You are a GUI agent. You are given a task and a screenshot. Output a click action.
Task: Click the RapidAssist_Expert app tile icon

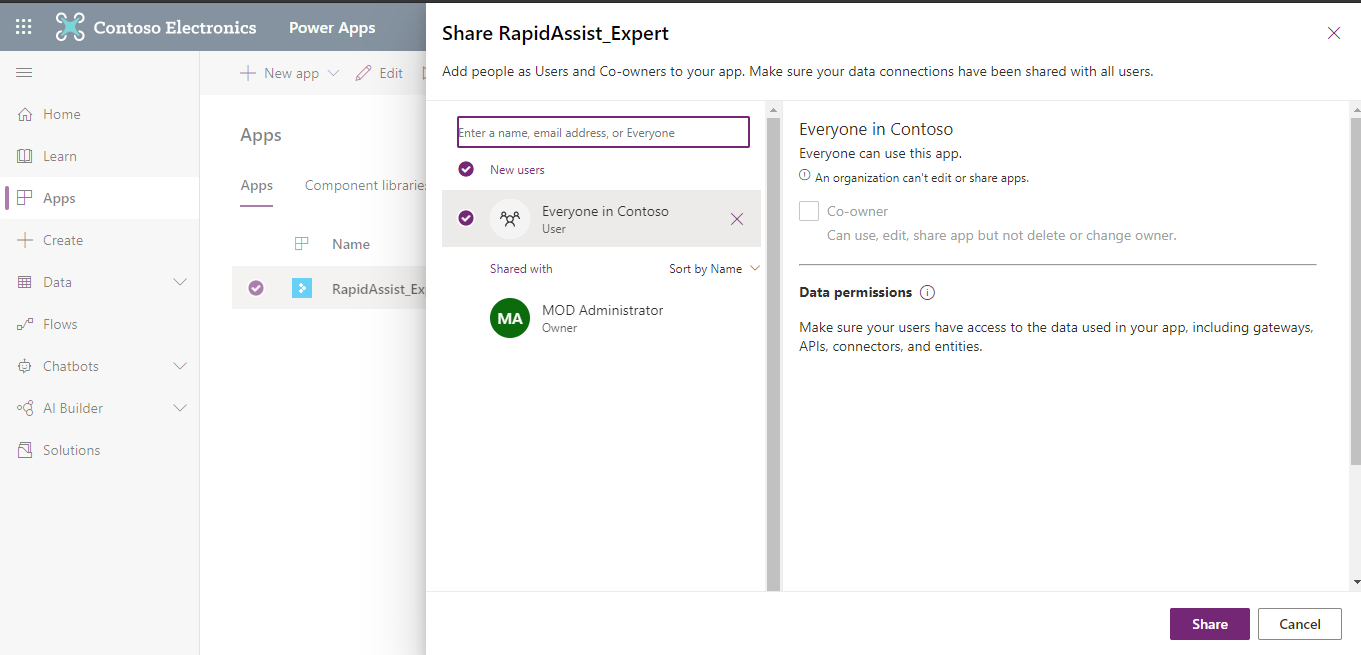click(x=302, y=288)
